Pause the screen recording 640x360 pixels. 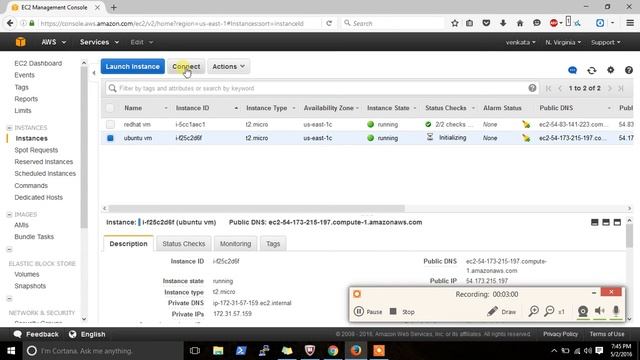pos(368,311)
